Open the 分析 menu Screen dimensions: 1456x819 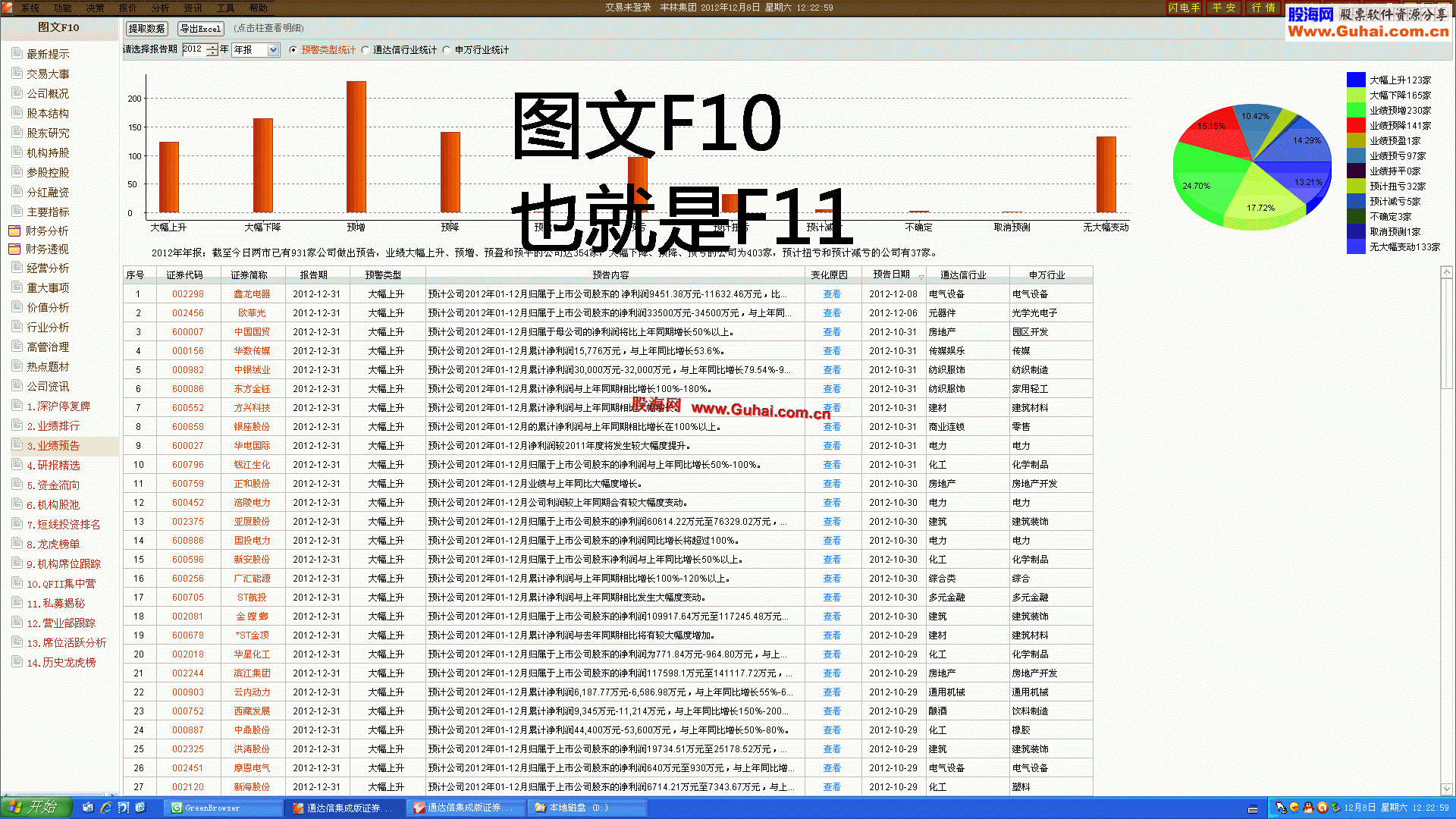161,8
